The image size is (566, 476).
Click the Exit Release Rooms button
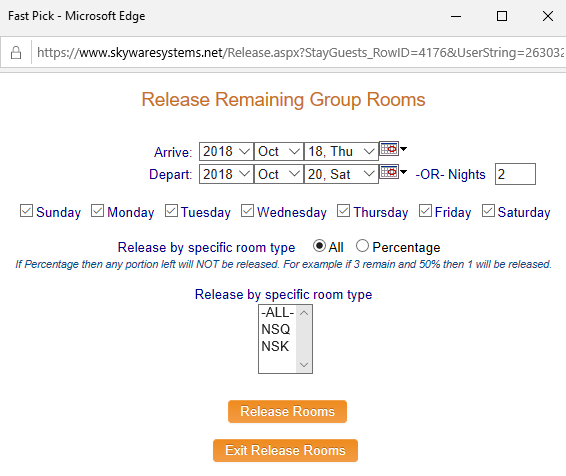(x=285, y=450)
